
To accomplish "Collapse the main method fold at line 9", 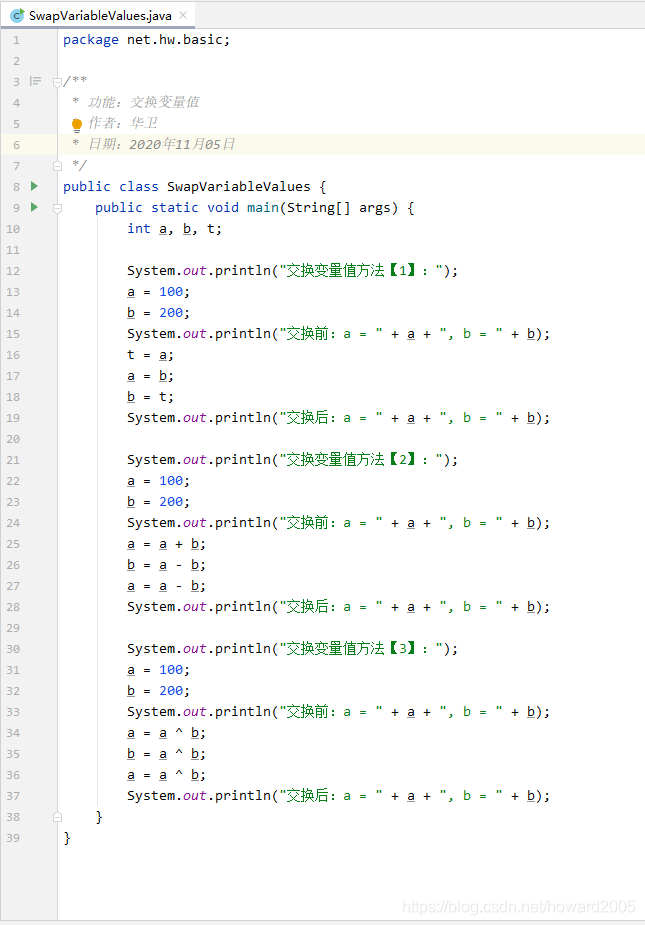I will pos(57,208).
